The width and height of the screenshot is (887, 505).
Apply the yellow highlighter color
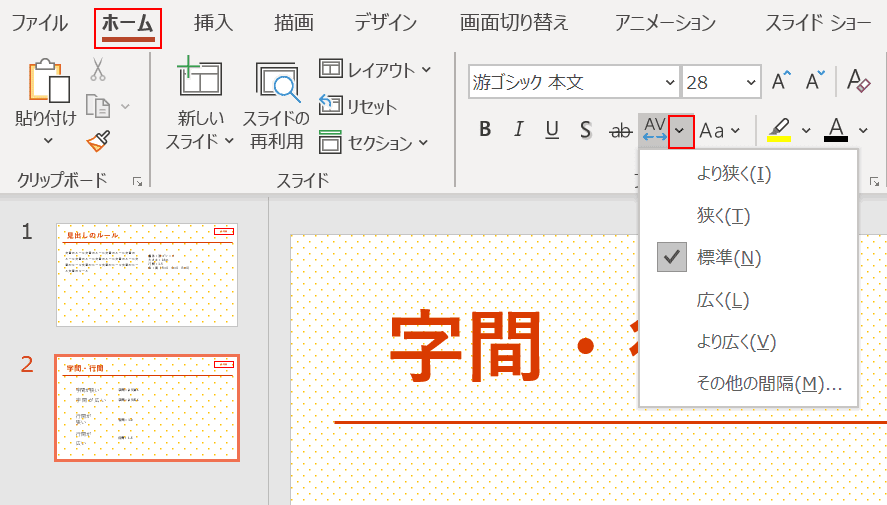coord(778,130)
